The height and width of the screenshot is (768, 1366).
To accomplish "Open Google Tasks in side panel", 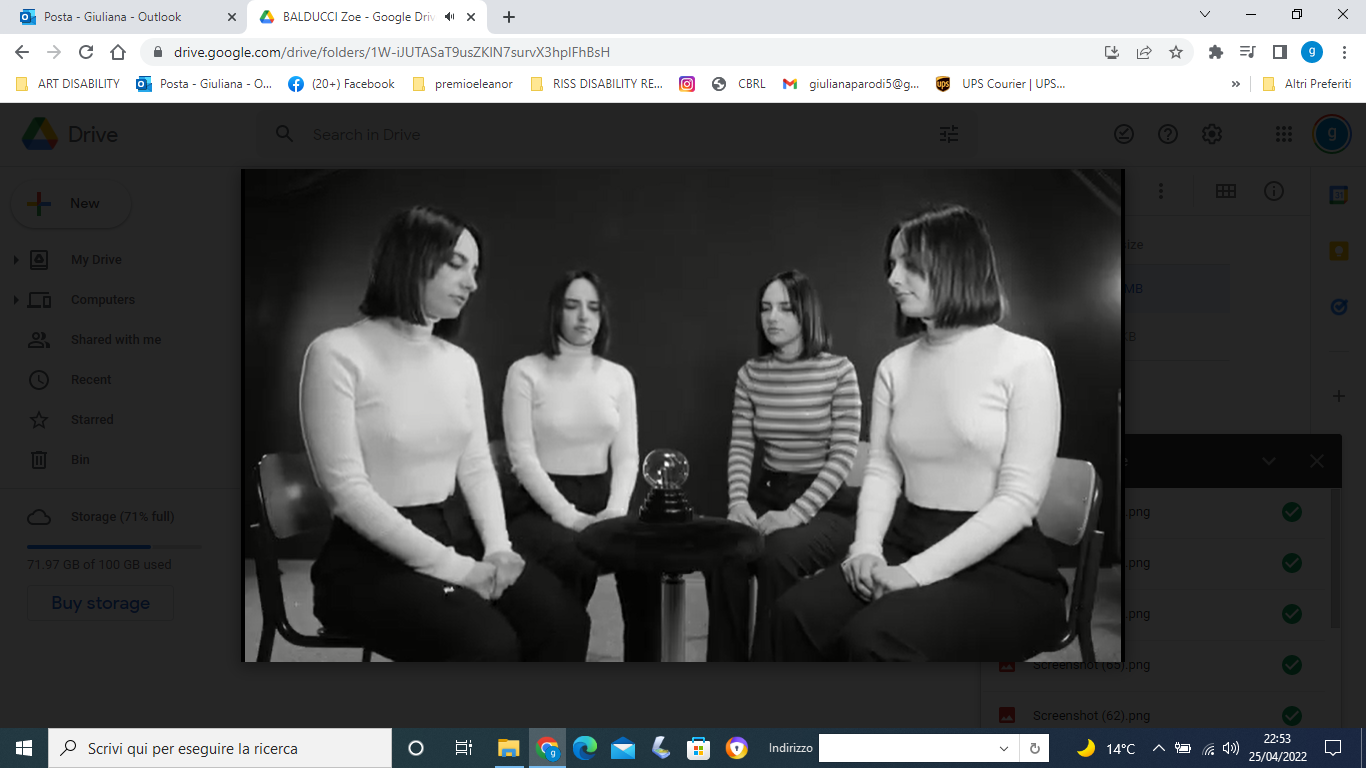I will [x=1338, y=307].
